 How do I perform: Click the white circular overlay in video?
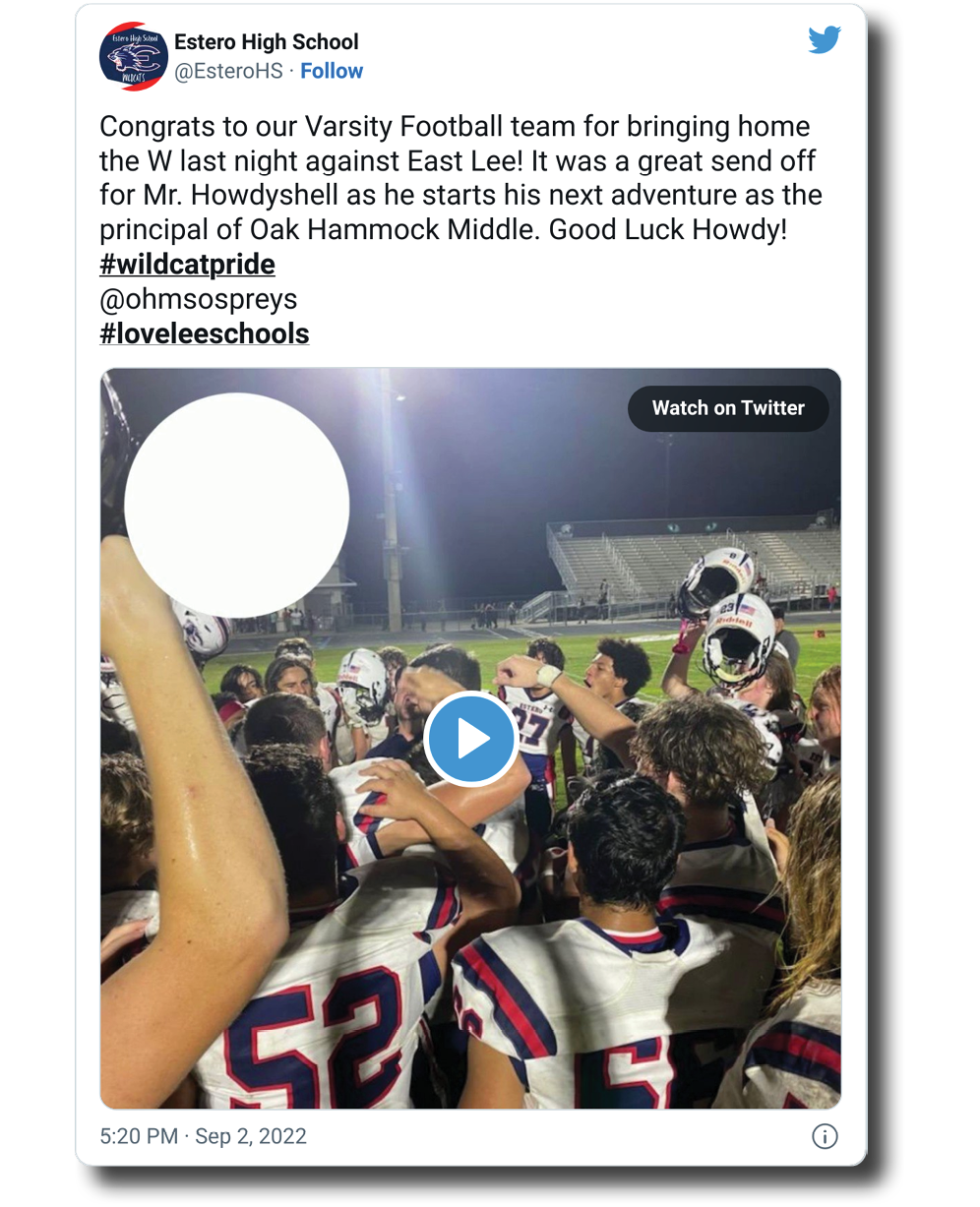(x=237, y=506)
